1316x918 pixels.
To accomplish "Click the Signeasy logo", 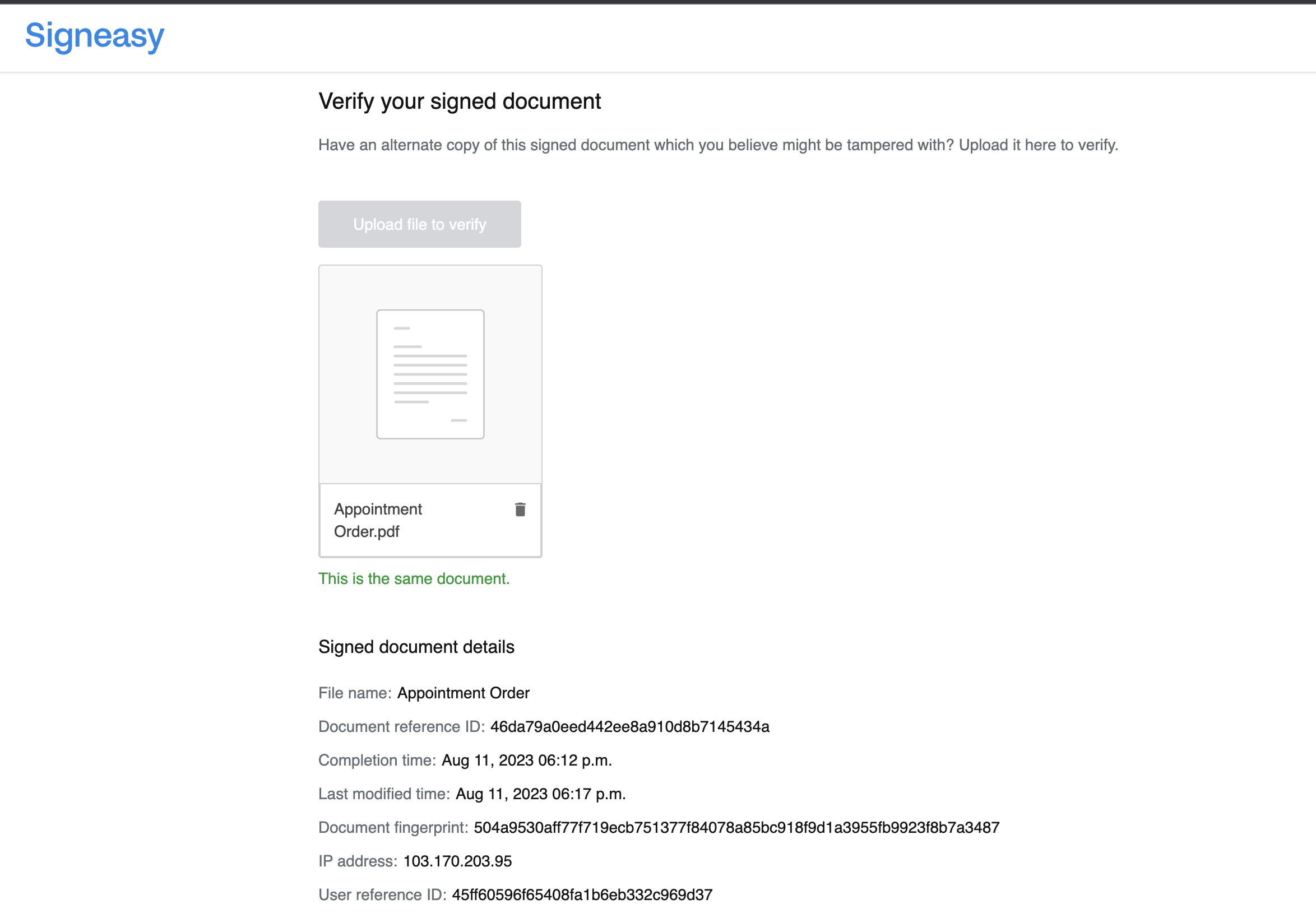I will click(95, 35).
